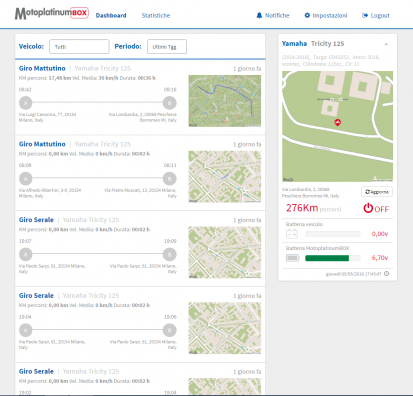Image resolution: width=413 pixels, height=396 pixels.
Task: Open map thumbnail of the 19:04 trip
Action: click(x=225, y=328)
